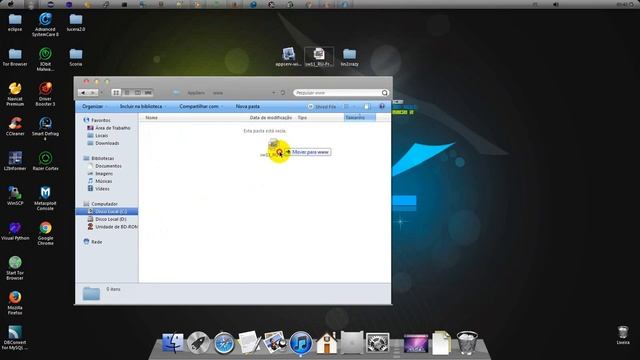
Task: Open the Mac Pro computer dock icon
Action: [352, 342]
